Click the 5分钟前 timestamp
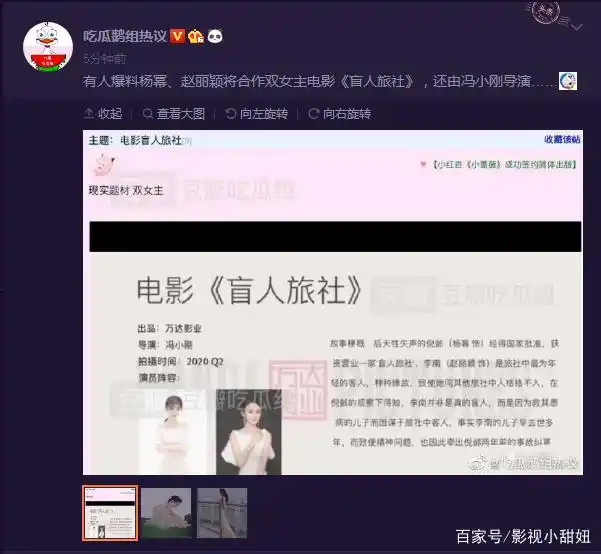The height and width of the screenshot is (554, 601). (105, 59)
